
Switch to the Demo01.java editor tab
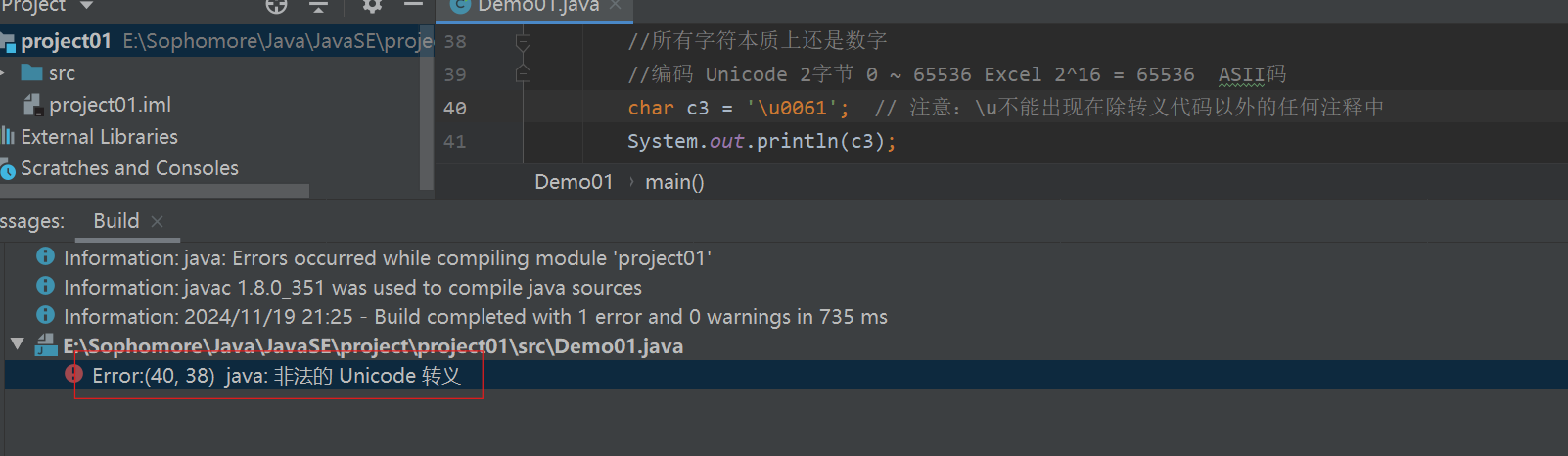tap(537, 7)
